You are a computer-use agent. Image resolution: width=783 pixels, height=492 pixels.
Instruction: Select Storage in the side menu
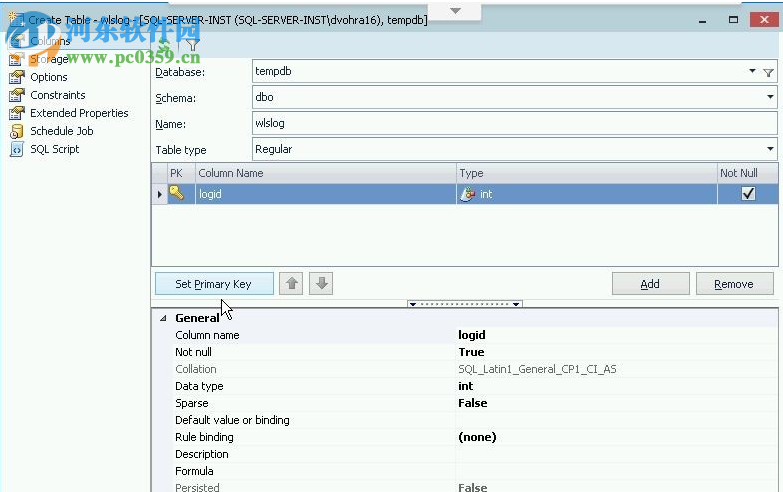[49, 59]
